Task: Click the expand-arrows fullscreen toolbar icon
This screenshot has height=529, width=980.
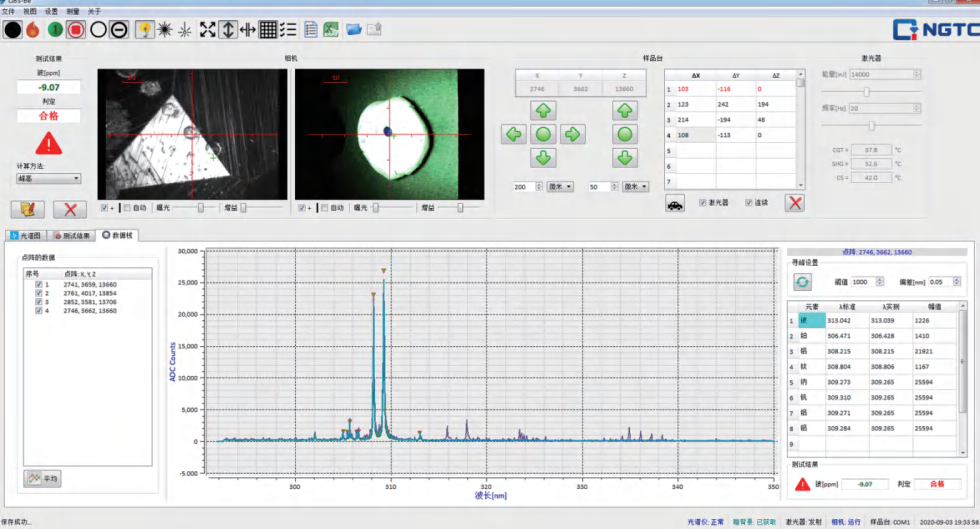Action: click(x=208, y=29)
